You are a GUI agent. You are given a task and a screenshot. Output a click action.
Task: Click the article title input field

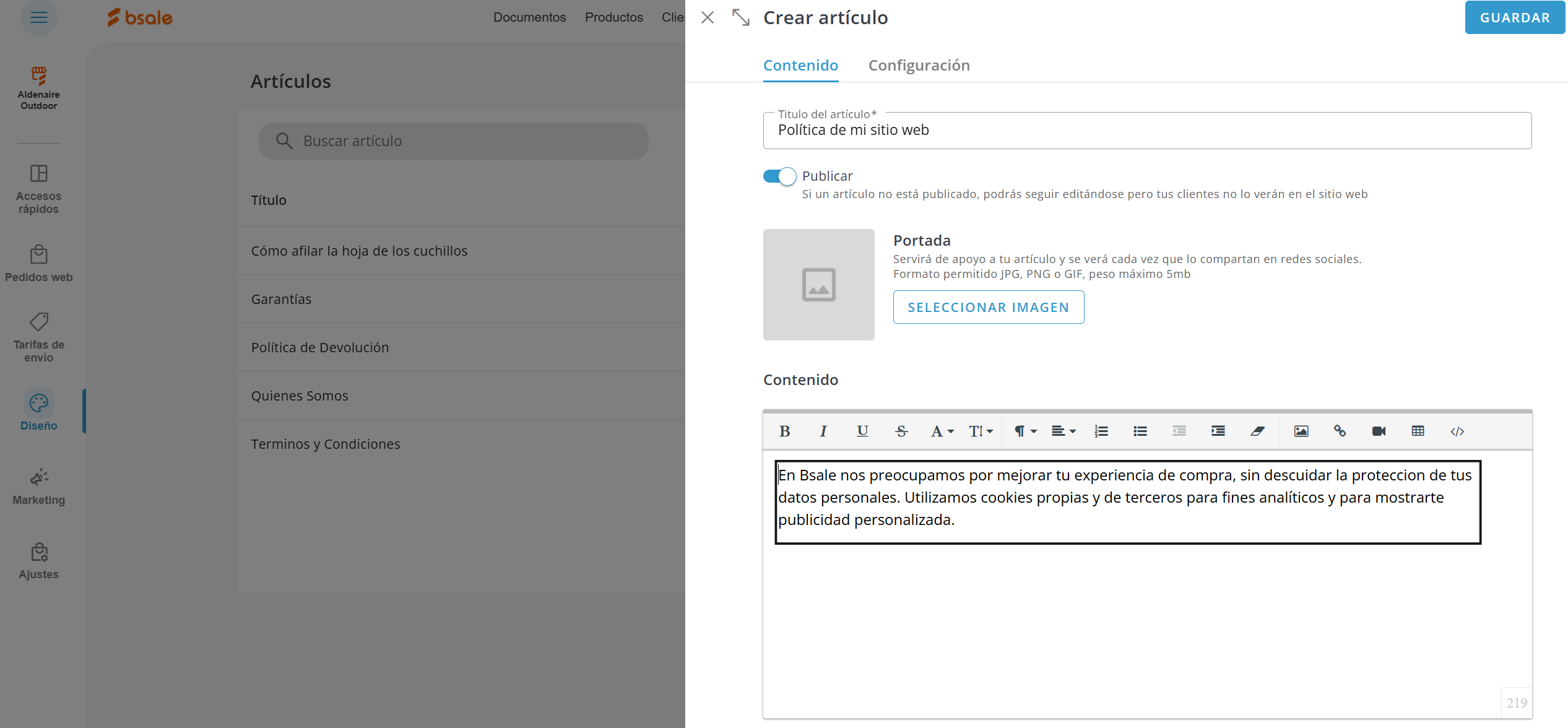(x=1146, y=131)
